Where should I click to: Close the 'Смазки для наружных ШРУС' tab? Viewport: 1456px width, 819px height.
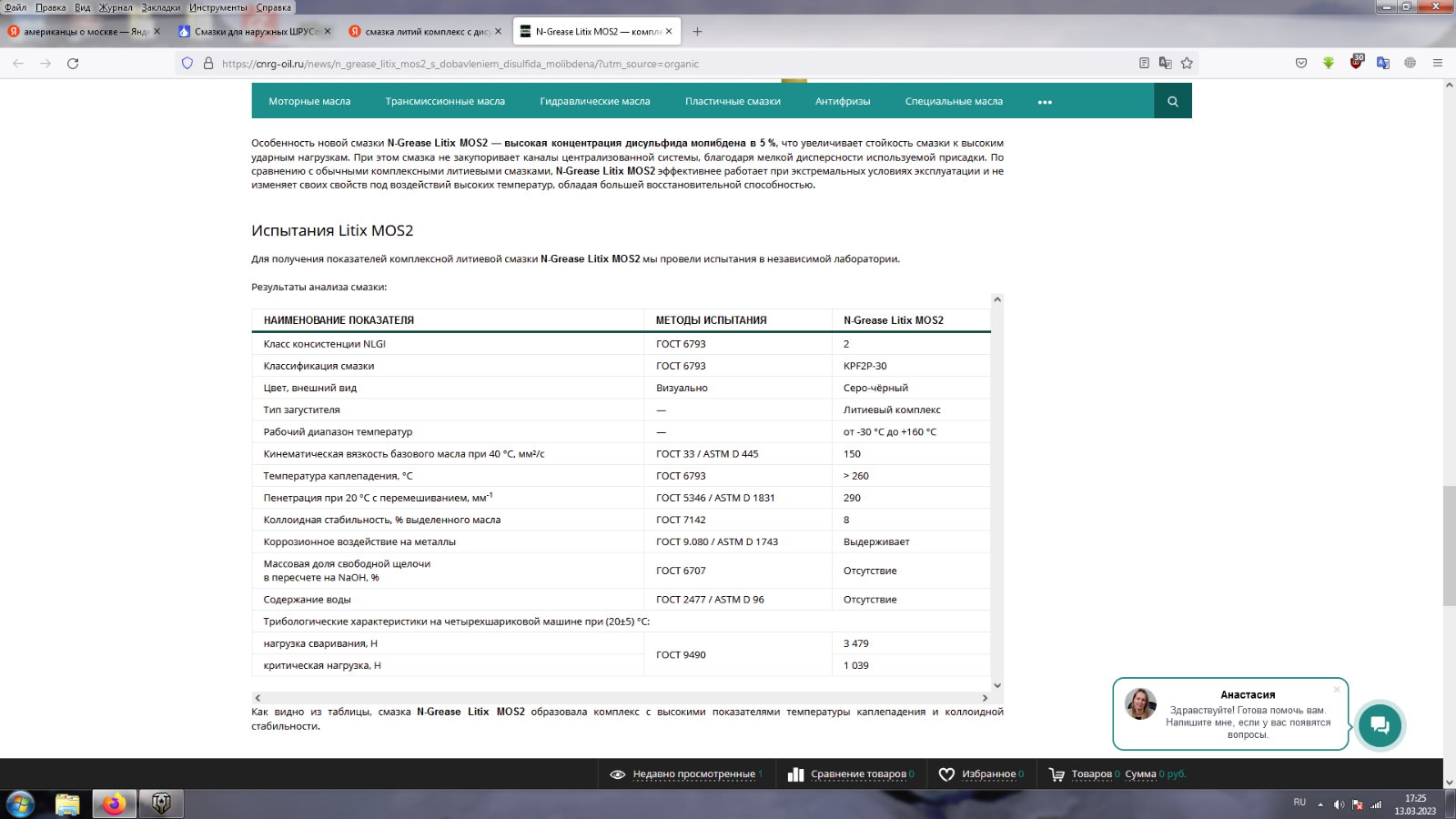click(x=328, y=31)
